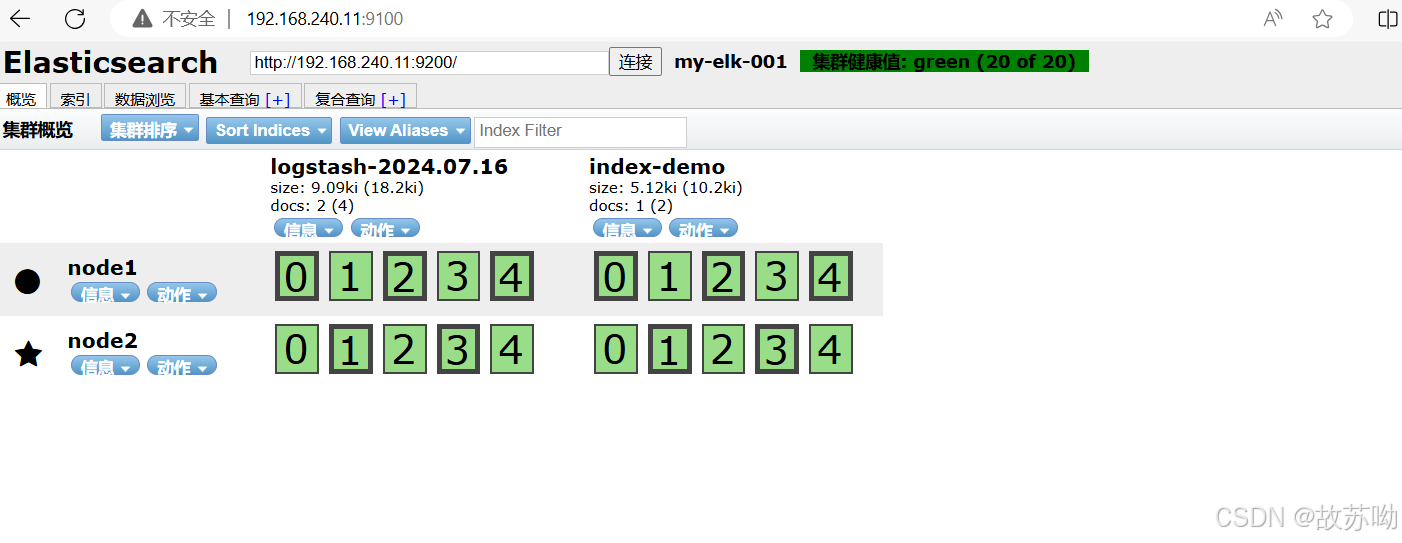
Task: Open shard 0 of index-demo on node2
Action: click(615, 349)
